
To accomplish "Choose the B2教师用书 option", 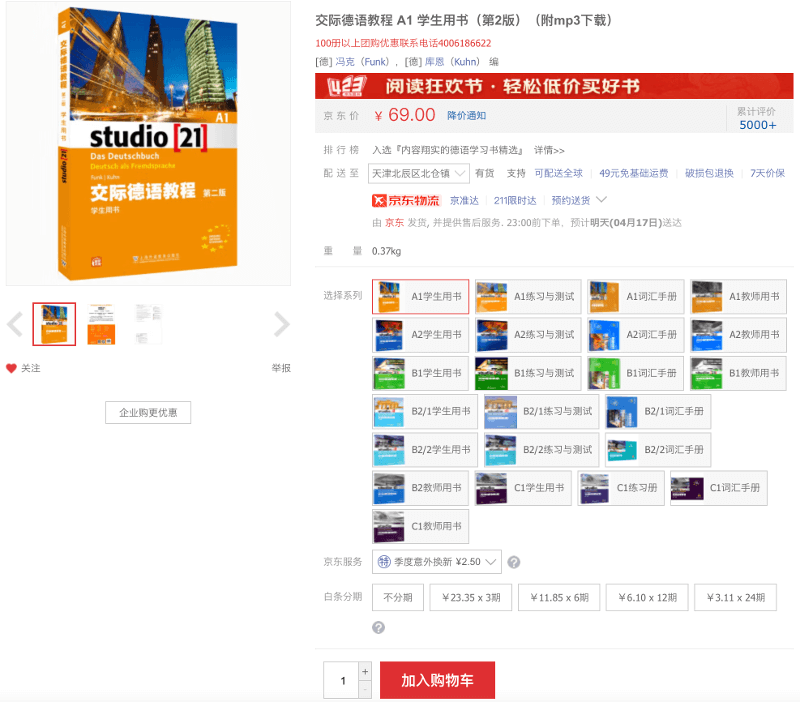I will point(420,488).
